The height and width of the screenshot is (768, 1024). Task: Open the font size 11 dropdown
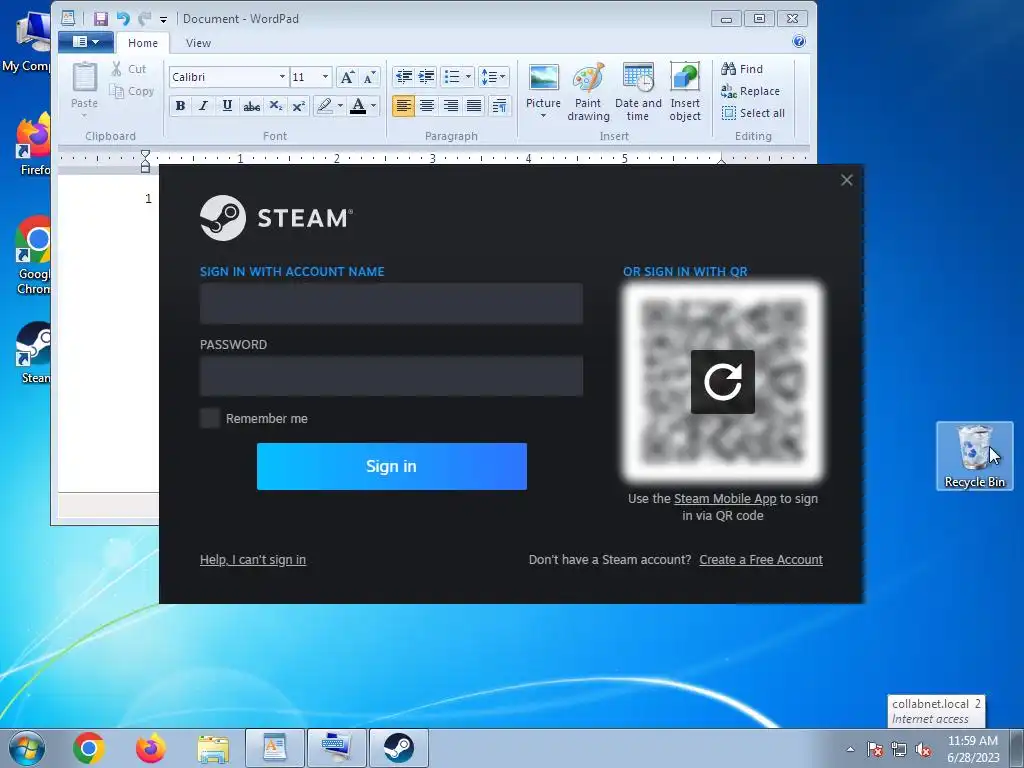pyautogui.click(x=325, y=77)
